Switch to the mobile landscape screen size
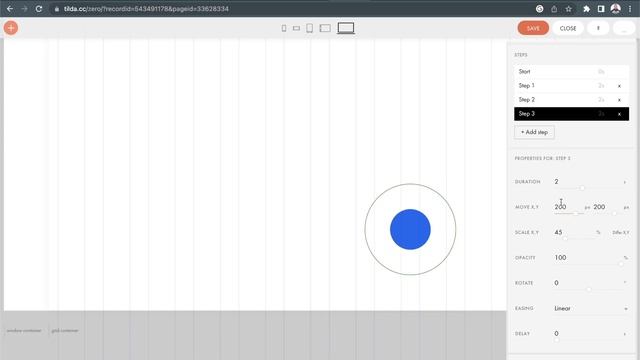The height and width of the screenshot is (360, 640). pos(296,28)
